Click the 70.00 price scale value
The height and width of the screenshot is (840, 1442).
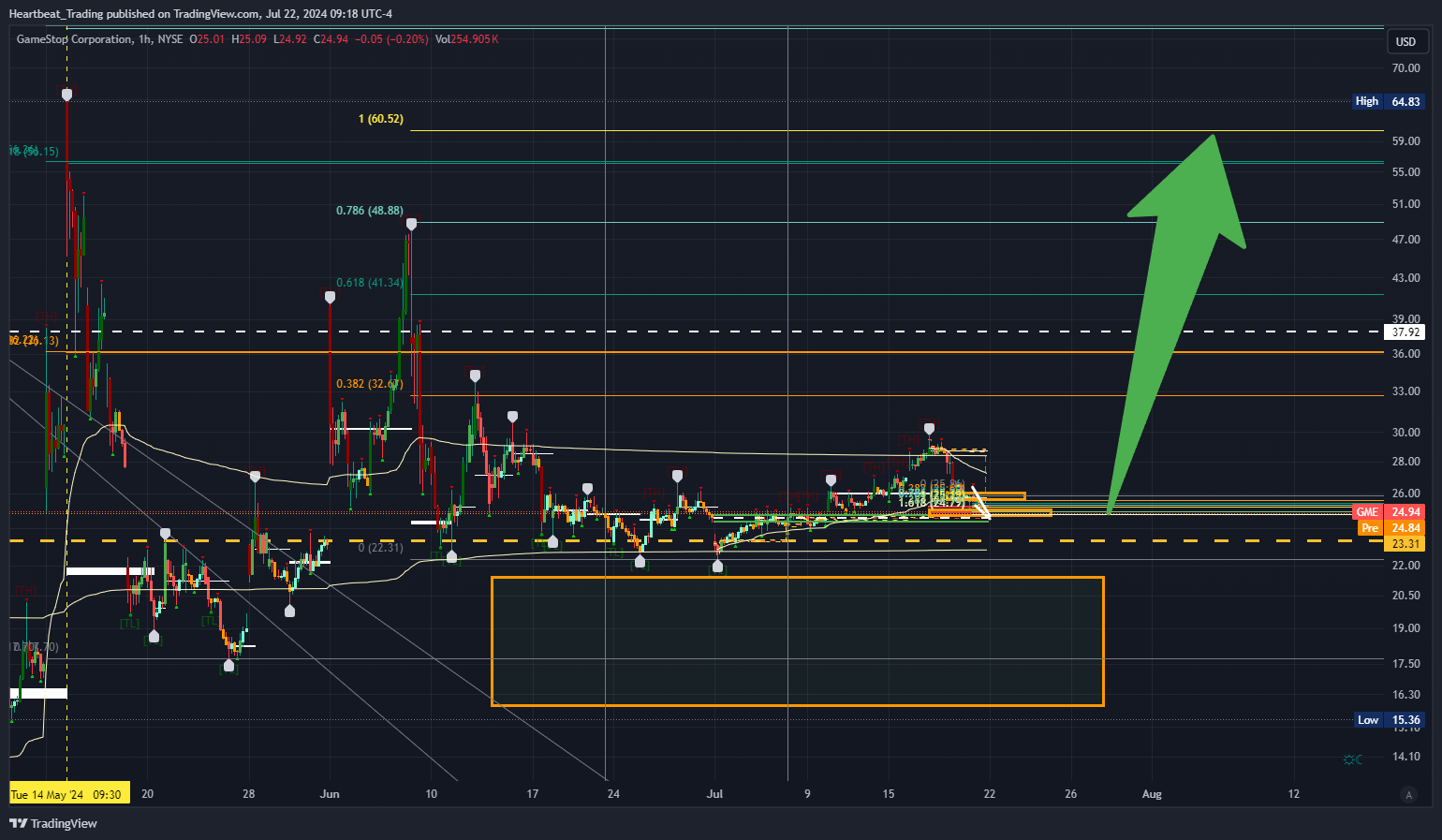[1405, 68]
